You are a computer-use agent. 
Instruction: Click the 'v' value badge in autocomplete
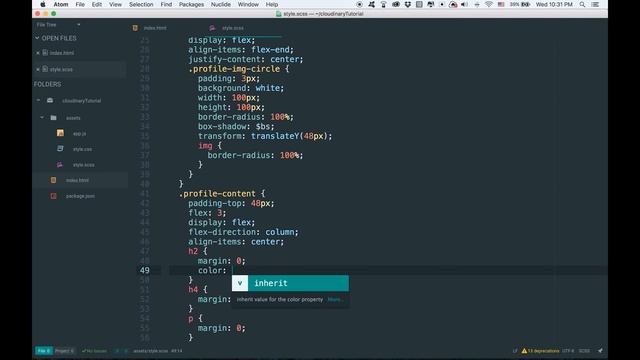pyautogui.click(x=240, y=283)
